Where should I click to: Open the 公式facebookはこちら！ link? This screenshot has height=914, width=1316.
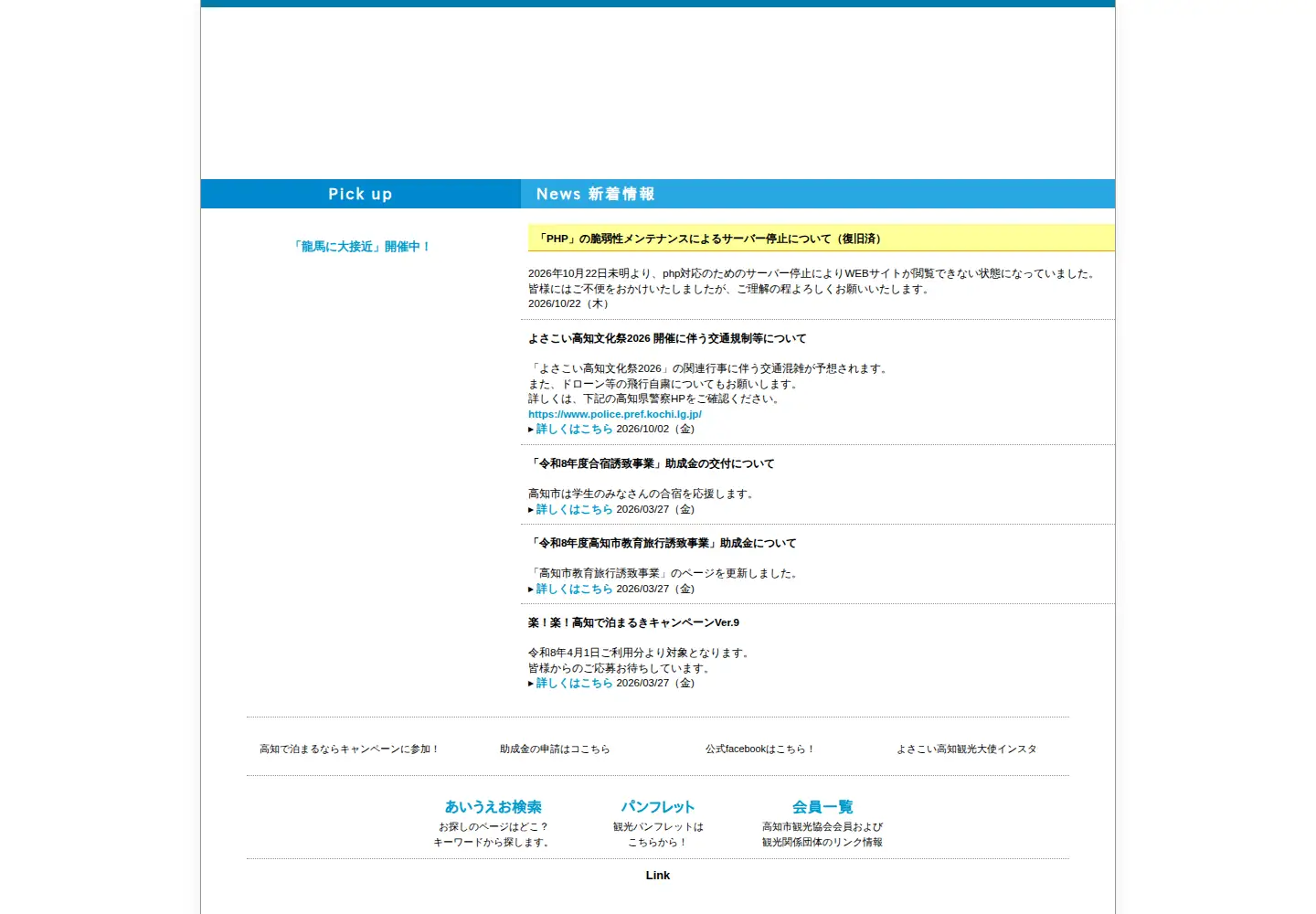click(x=759, y=749)
